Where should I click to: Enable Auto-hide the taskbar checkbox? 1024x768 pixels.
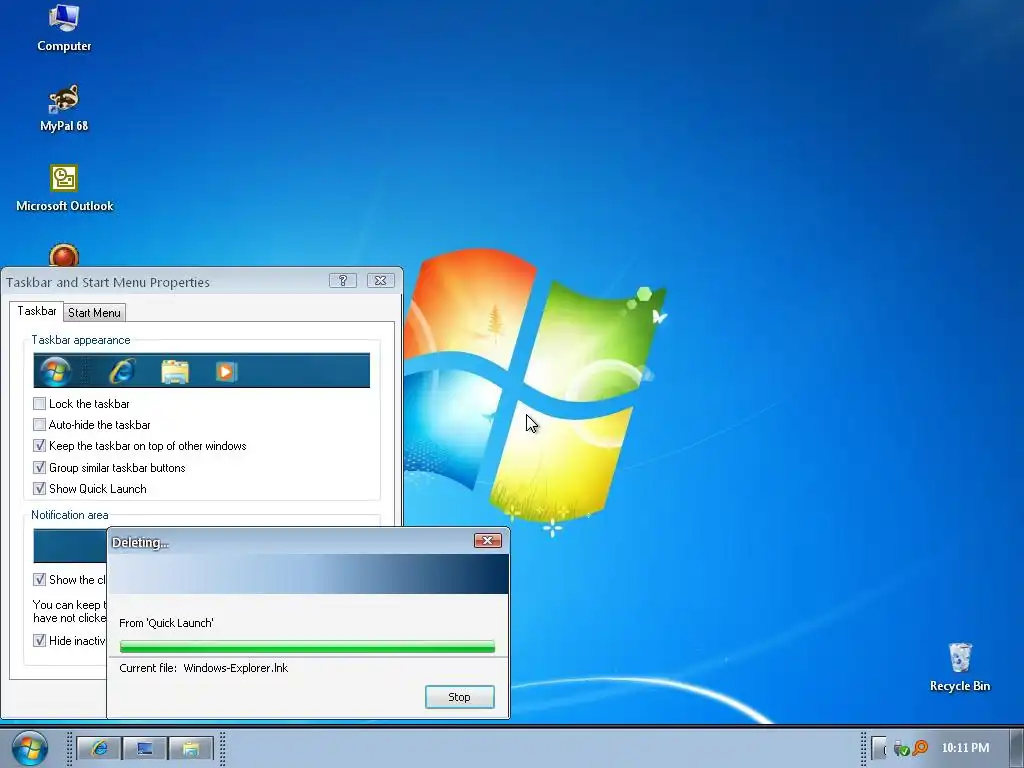point(40,424)
